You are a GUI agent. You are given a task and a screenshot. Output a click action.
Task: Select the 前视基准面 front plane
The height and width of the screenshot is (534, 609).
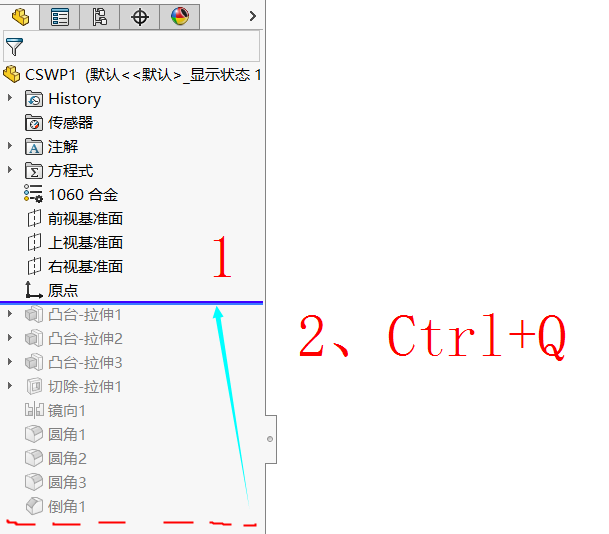[85, 219]
